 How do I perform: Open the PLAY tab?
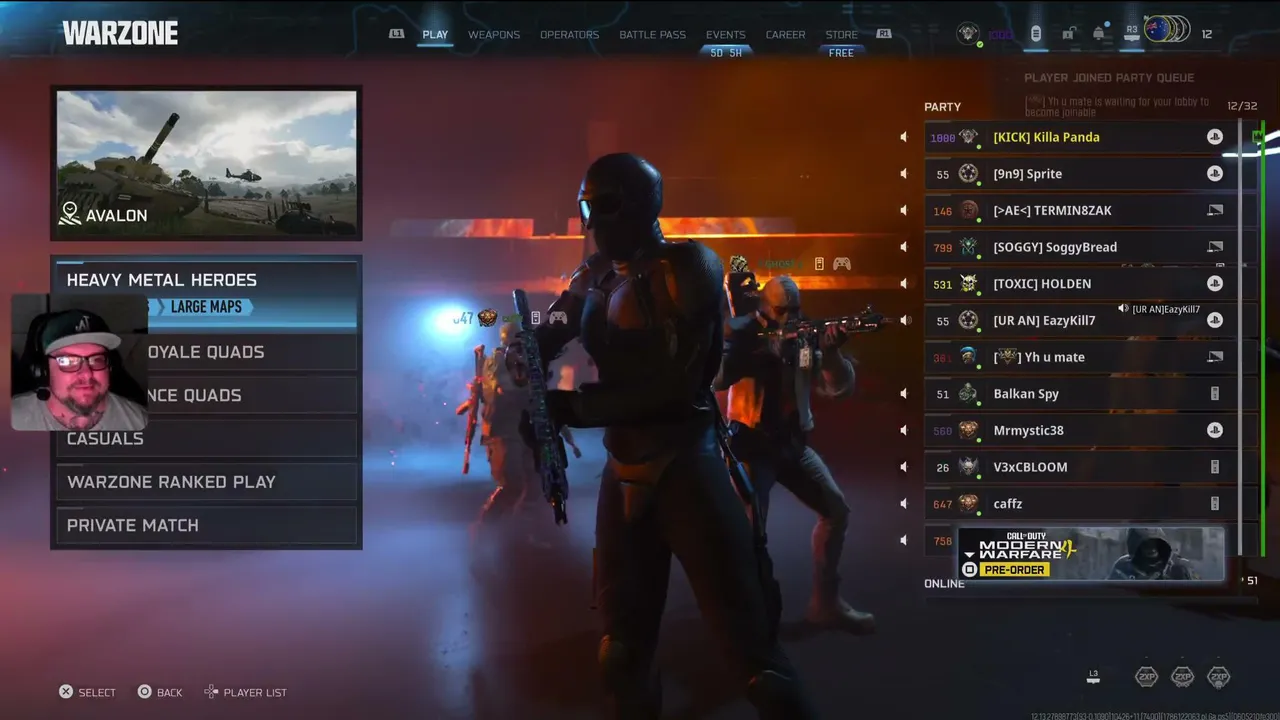coord(435,35)
